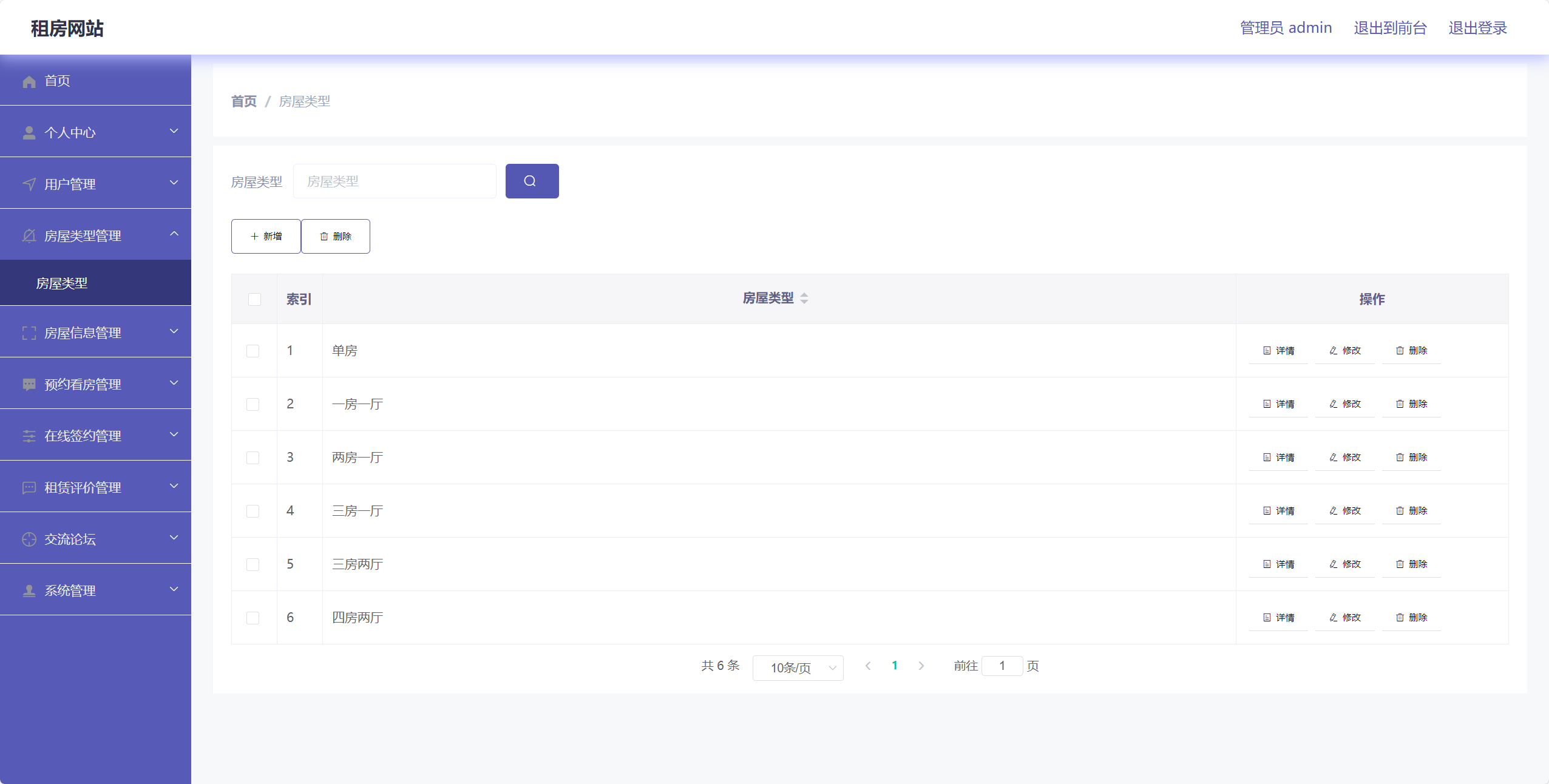Click the 房屋类型 search input field
This screenshot has width=1549, height=784.
coord(394,181)
